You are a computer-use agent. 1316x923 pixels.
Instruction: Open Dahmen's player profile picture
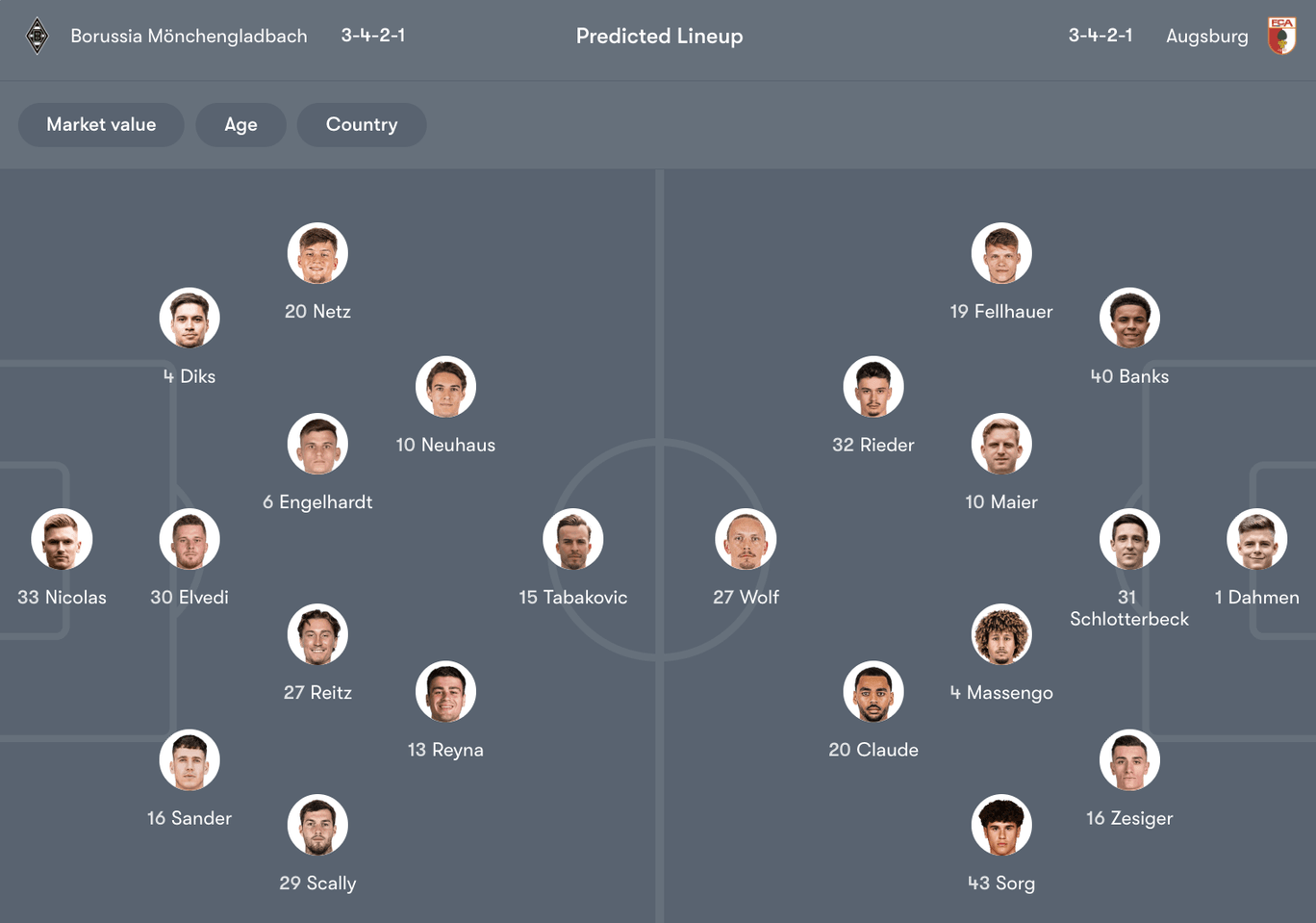pos(1257,539)
